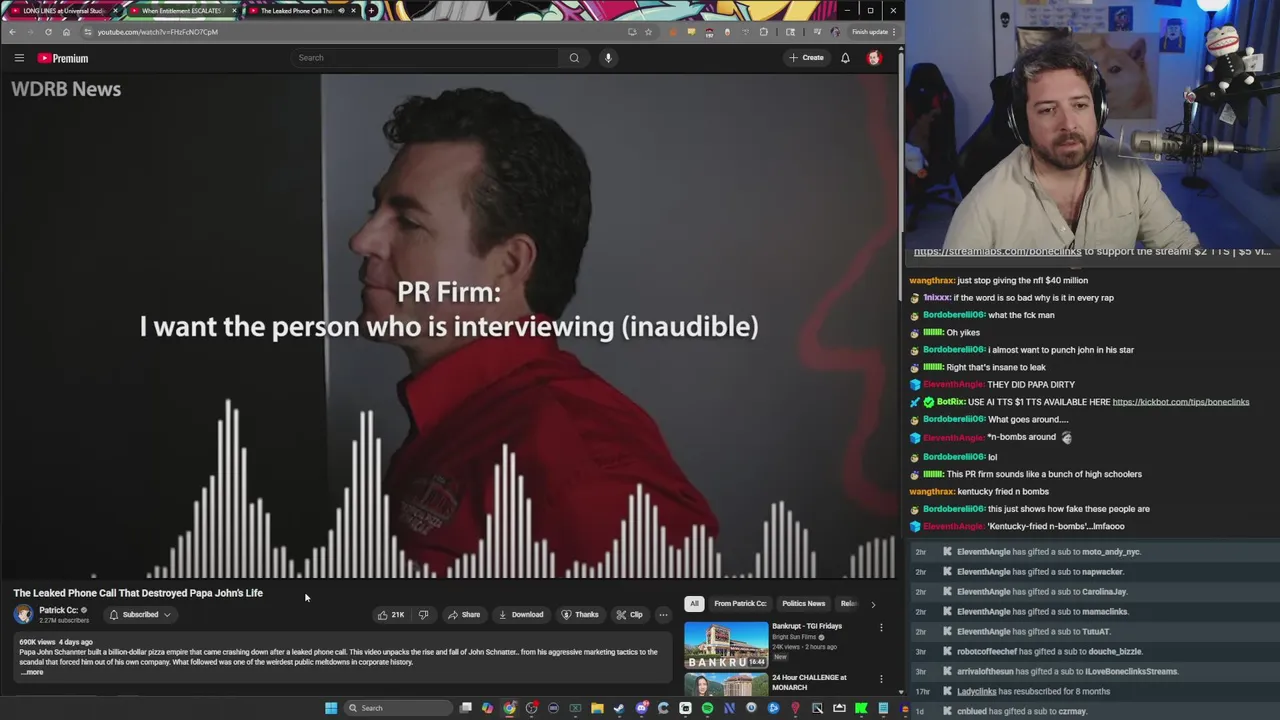Image resolution: width=1280 pixels, height=720 pixels.
Task: Open the YouTube hamburger guide menu
Action: tap(19, 58)
